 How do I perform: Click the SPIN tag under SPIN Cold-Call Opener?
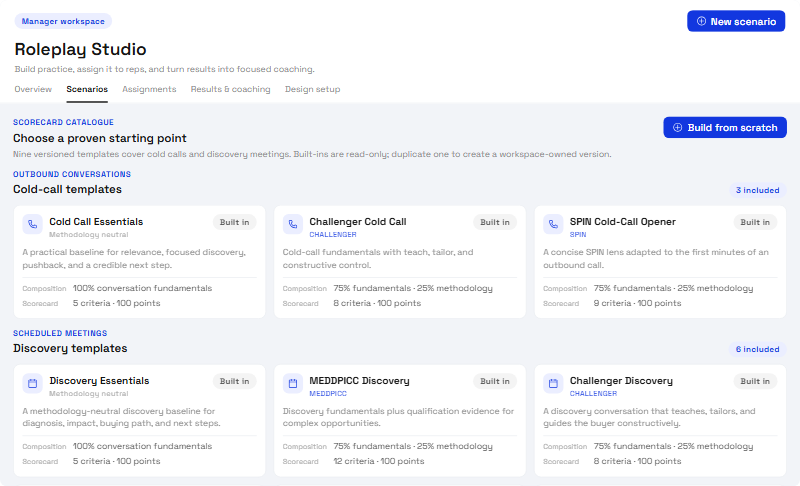coord(578,235)
